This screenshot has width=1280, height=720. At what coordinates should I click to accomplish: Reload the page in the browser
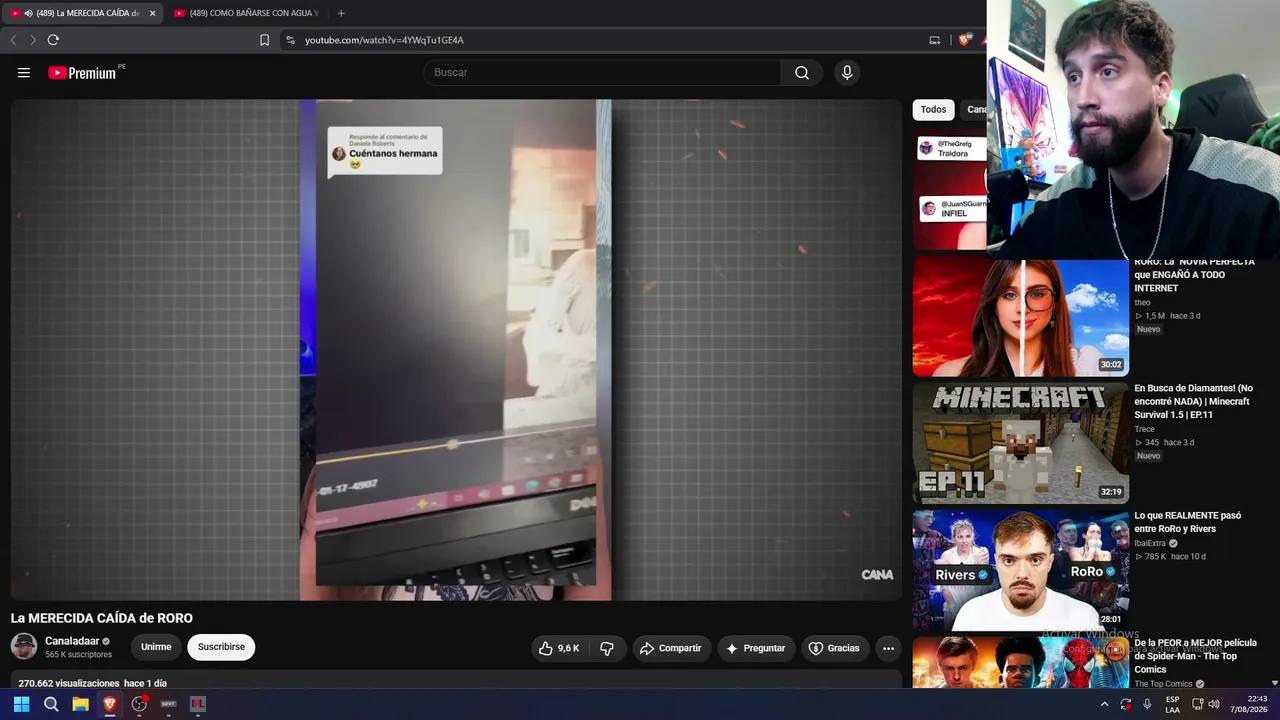click(53, 40)
